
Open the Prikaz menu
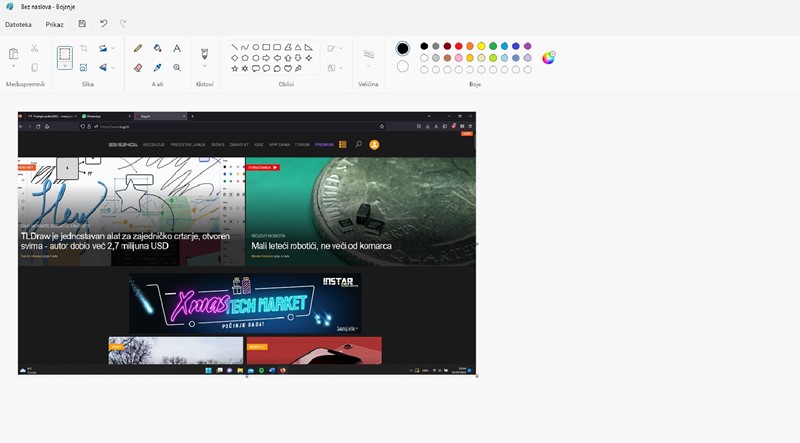(x=54, y=23)
